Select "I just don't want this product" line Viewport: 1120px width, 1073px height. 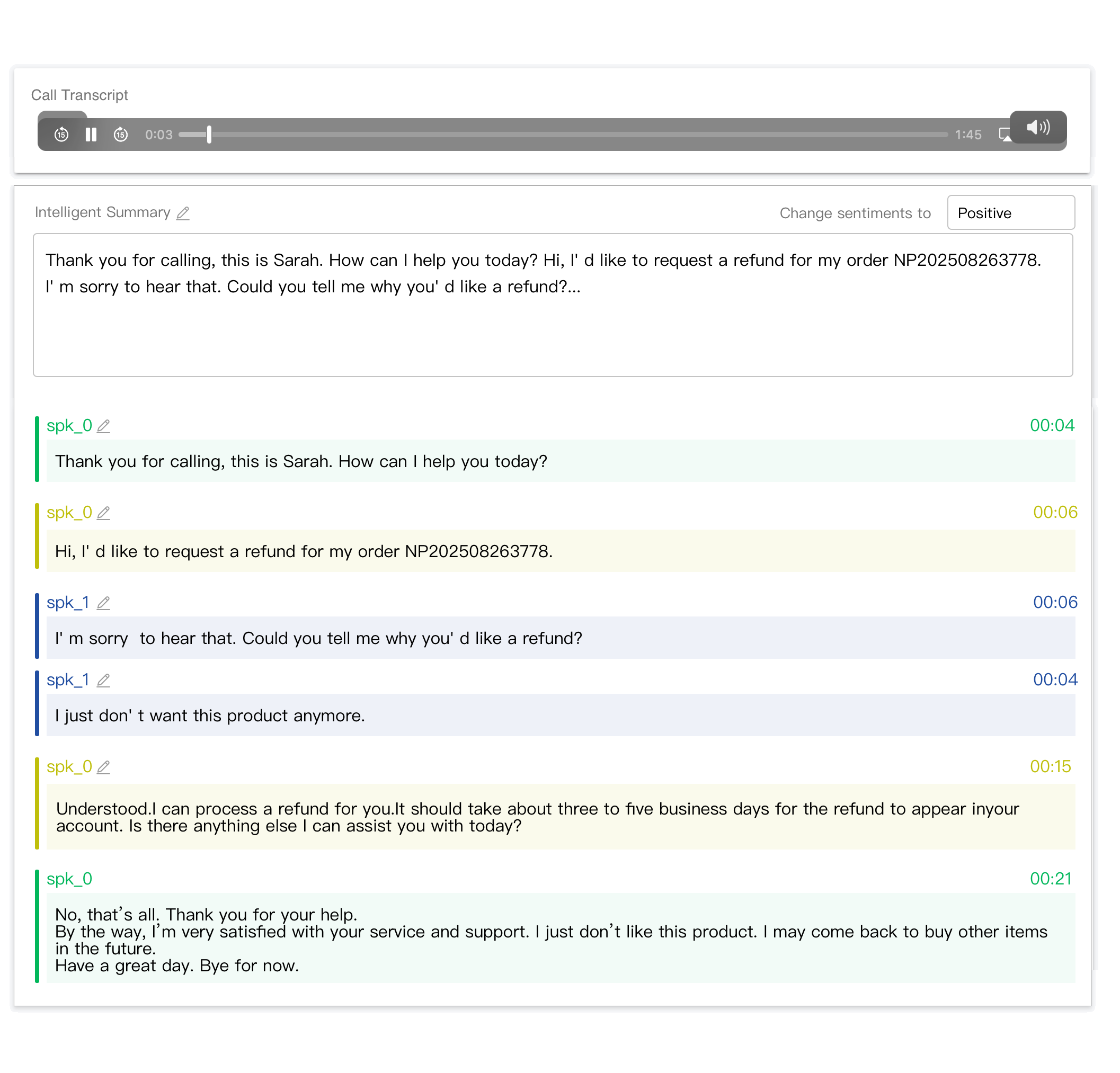click(x=210, y=716)
